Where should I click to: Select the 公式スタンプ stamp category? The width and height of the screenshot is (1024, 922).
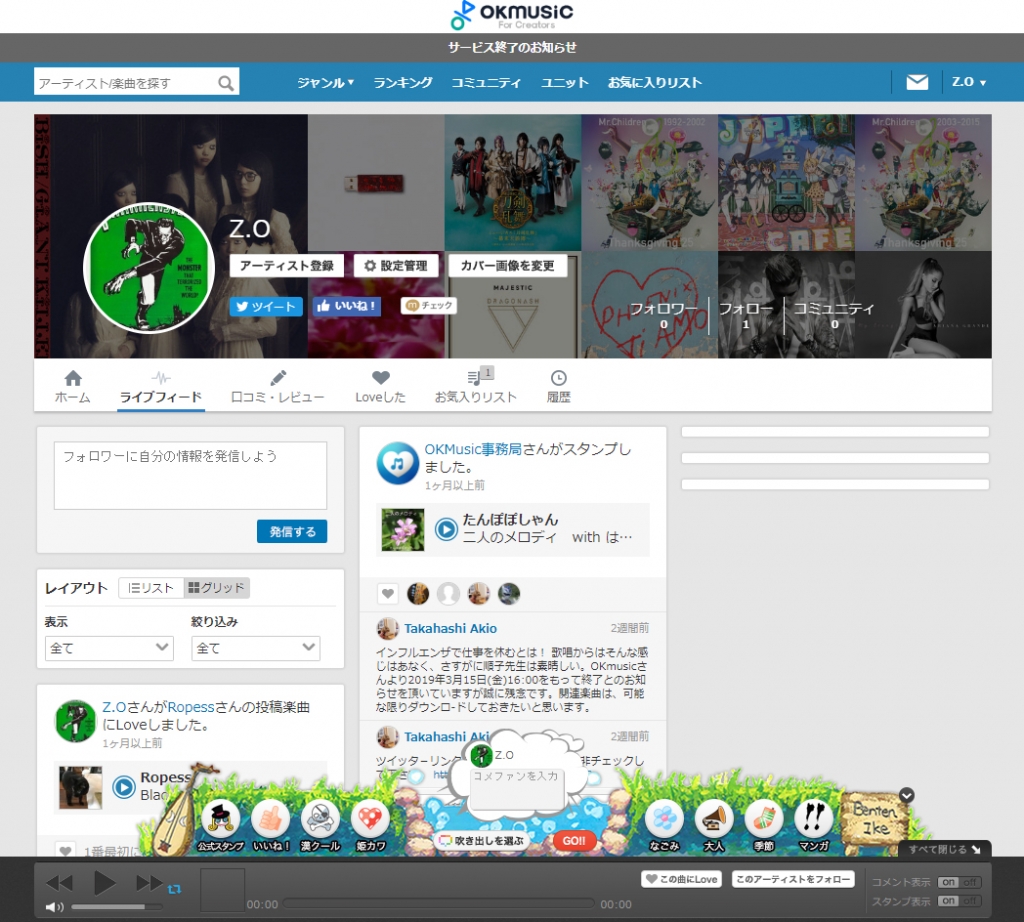coord(221,824)
